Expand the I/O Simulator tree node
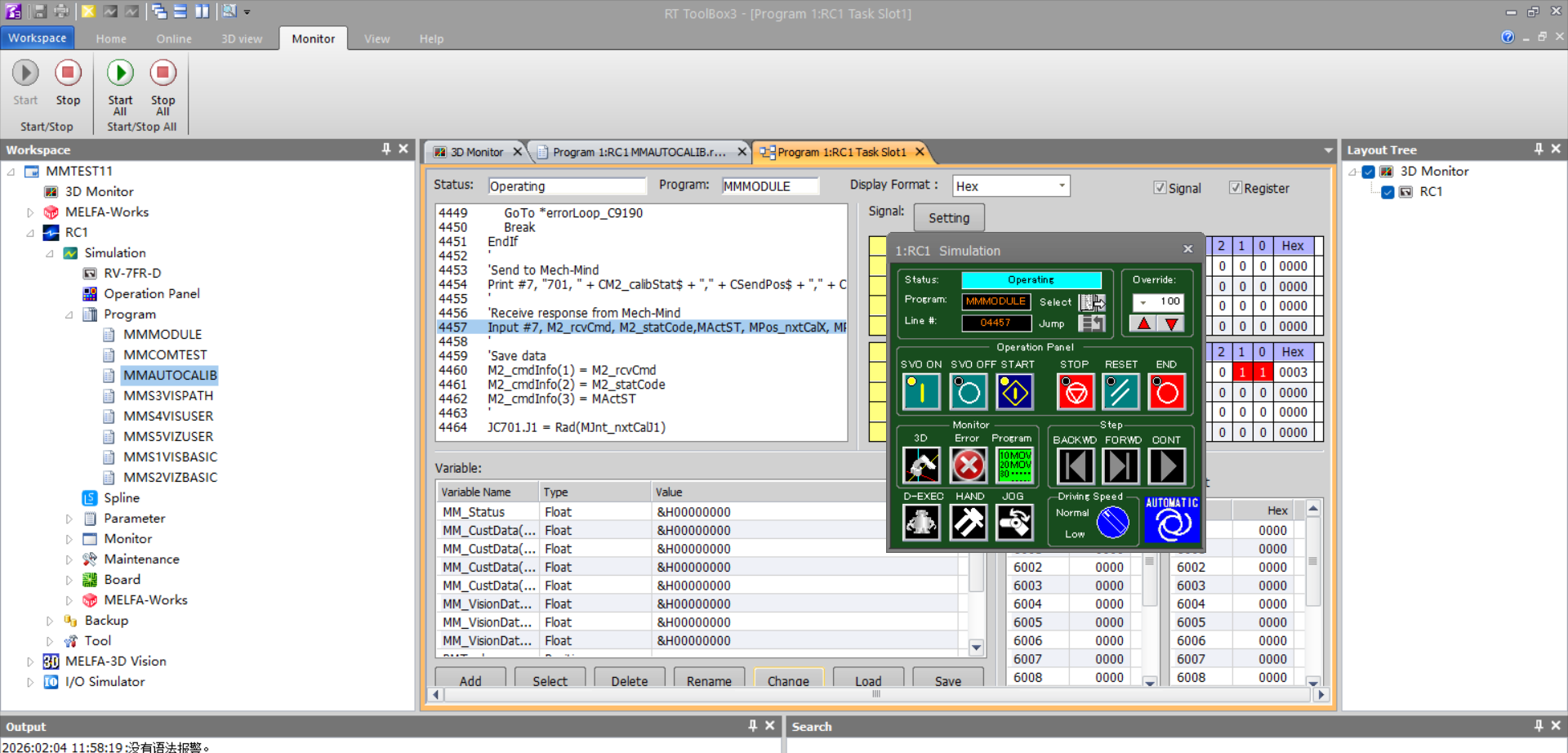This screenshot has width=1568, height=753. point(30,682)
